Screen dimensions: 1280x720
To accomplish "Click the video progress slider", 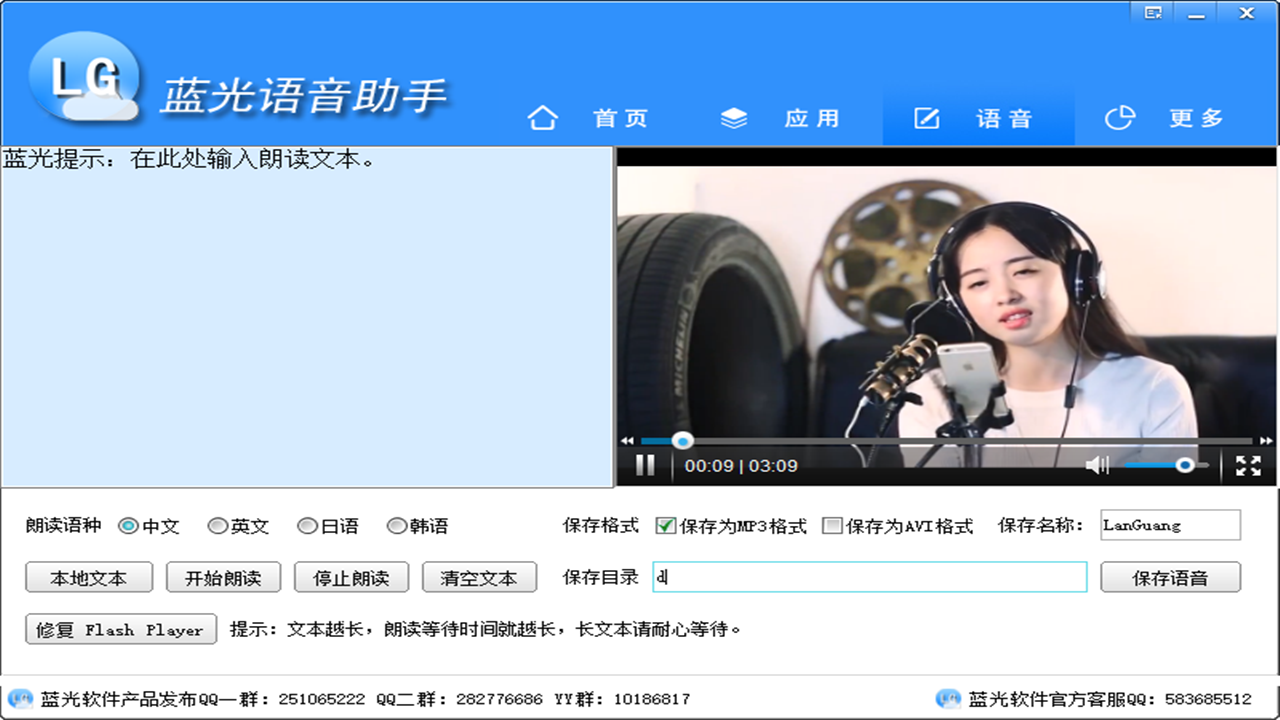I will point(683,440).
